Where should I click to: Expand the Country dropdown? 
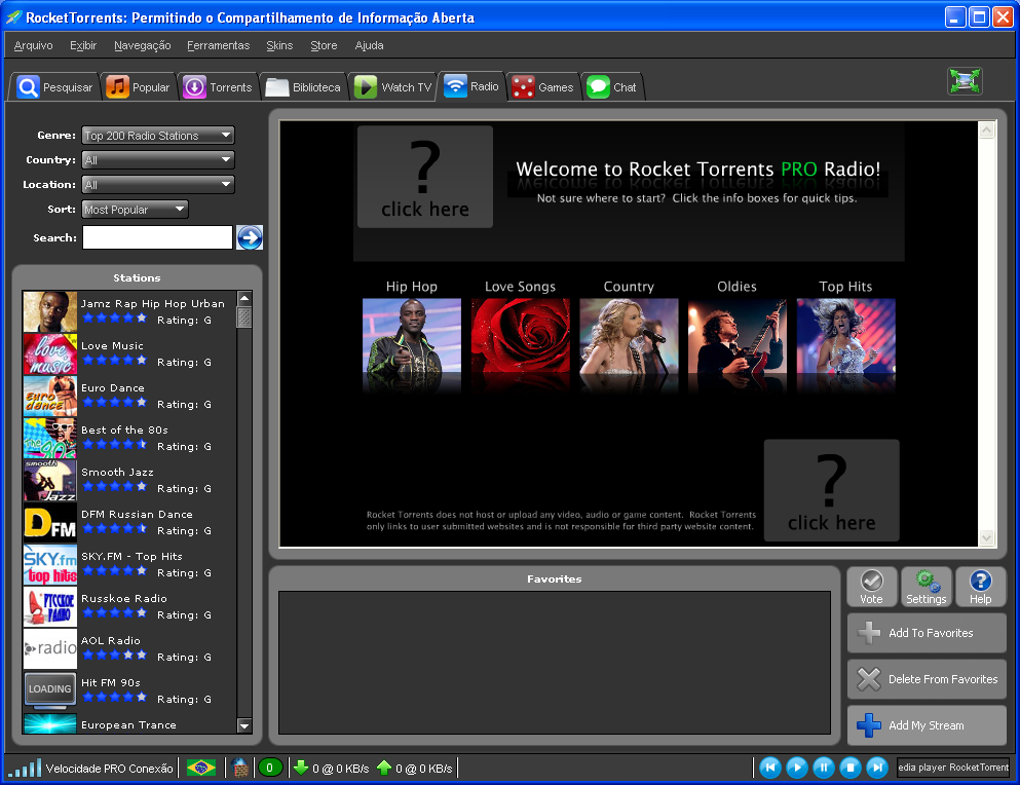pyautogui.click(x=157, y=160)
